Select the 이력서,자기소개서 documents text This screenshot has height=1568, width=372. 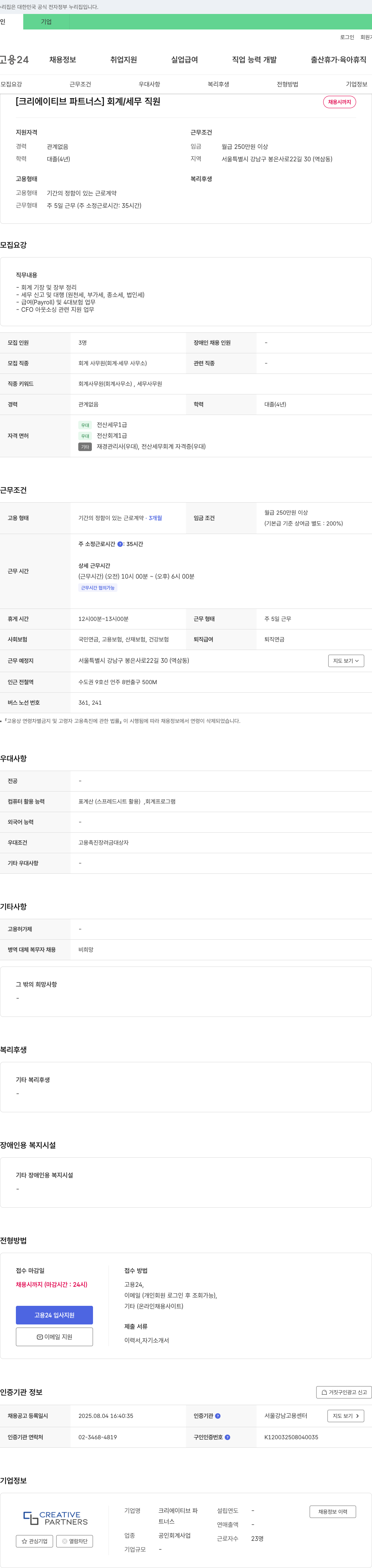pyautogui.click(x=146, y=1340)
